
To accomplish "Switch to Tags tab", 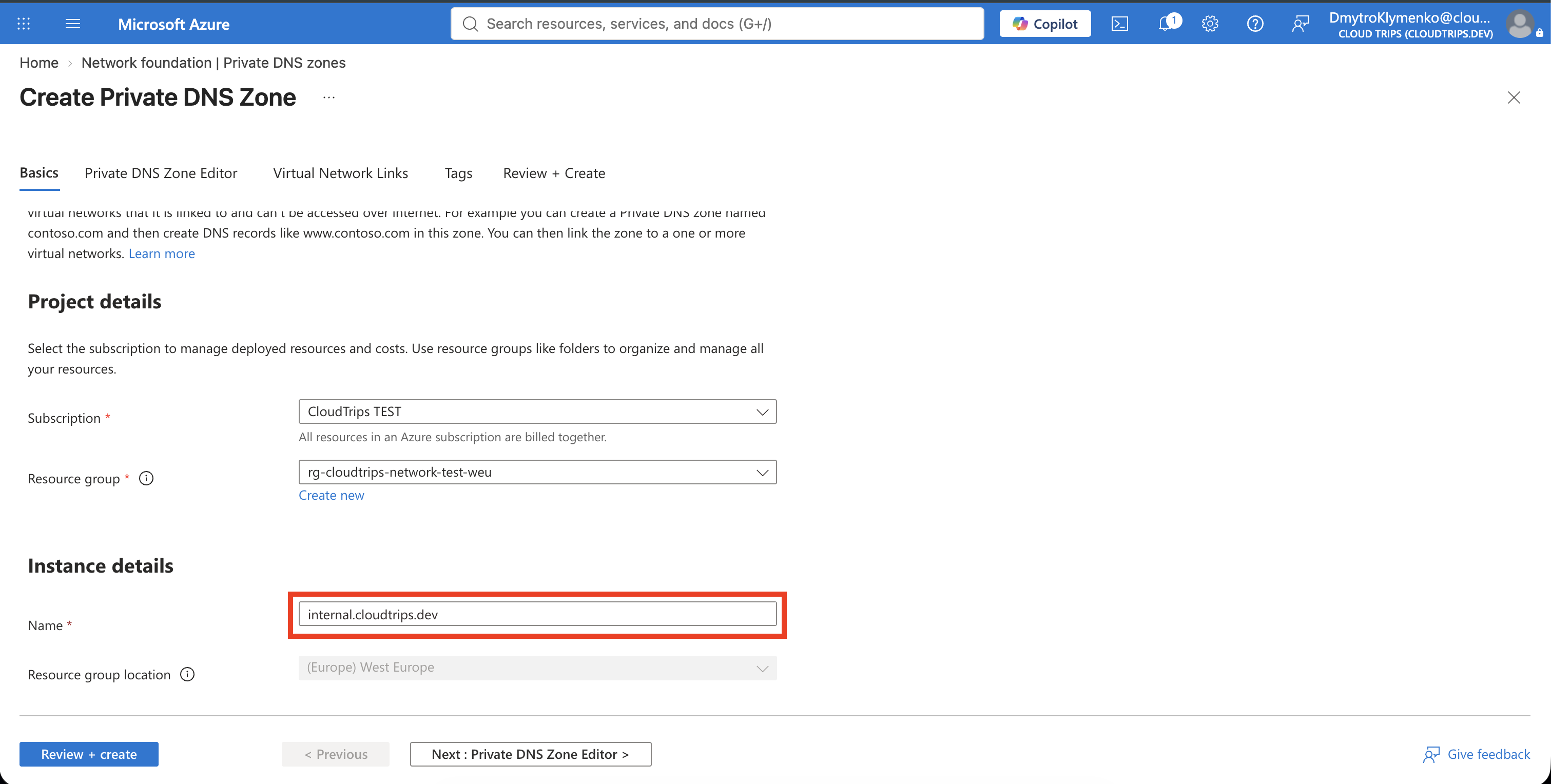I will [458, 173].
